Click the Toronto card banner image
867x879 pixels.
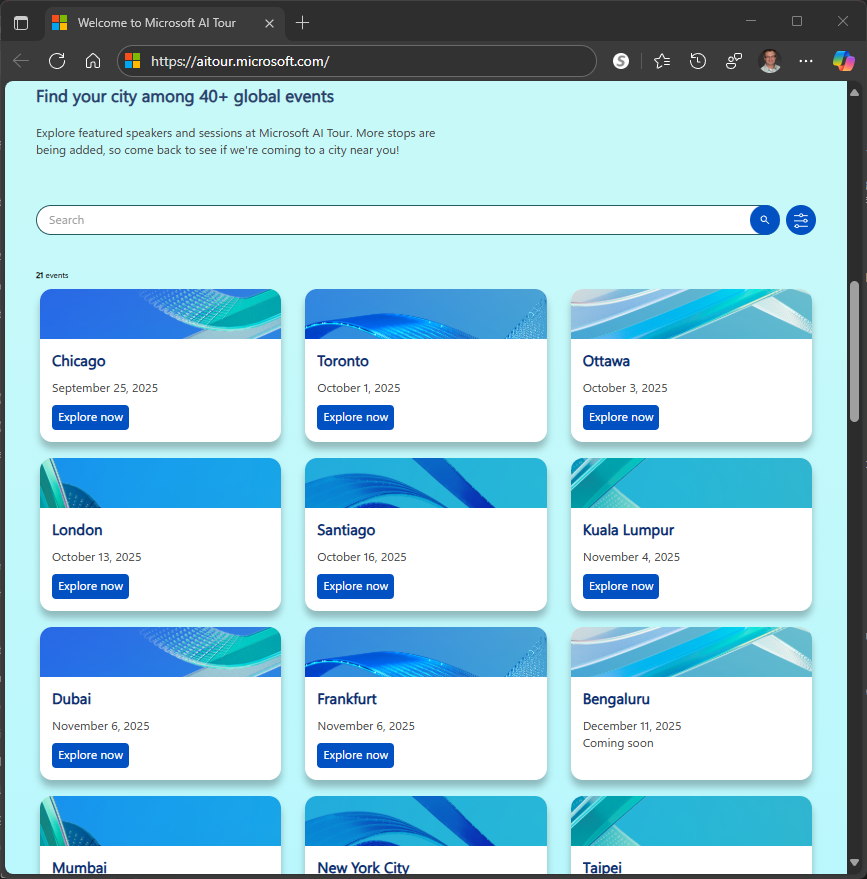pos(426,314)
